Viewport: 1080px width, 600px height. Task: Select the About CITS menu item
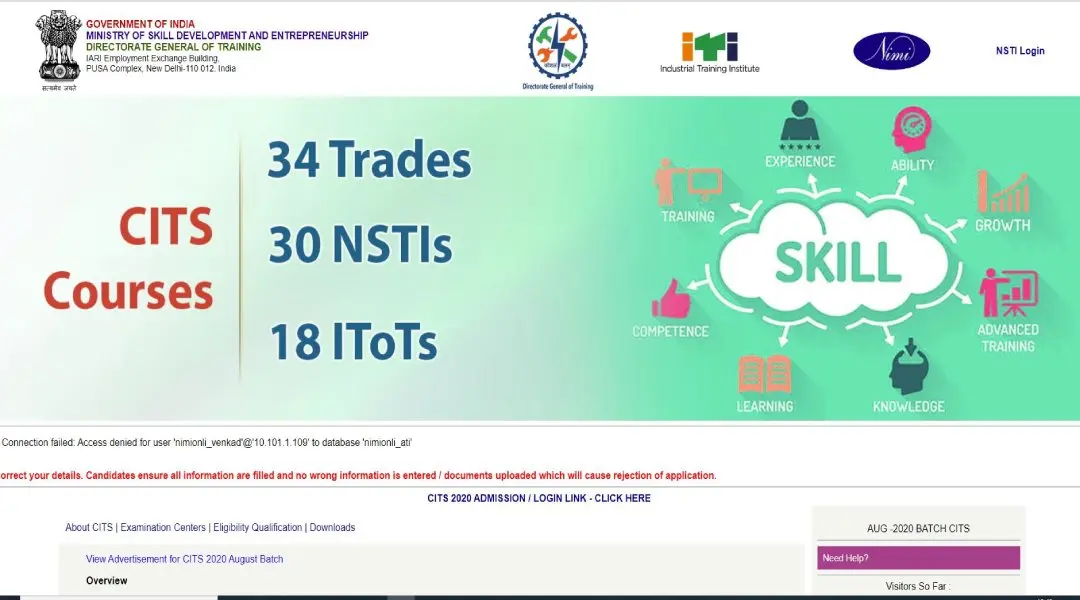pos(89,528)
